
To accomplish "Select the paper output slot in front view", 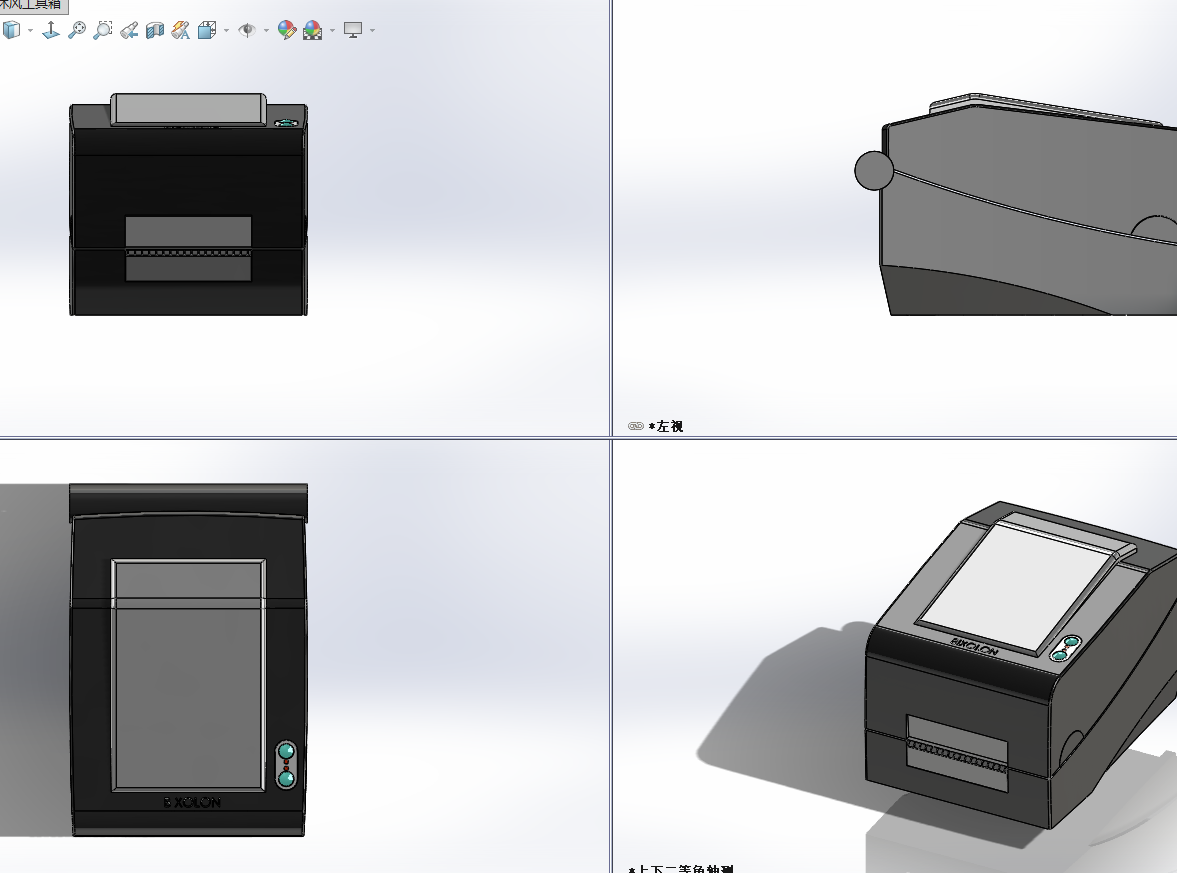I will coord(188,249).
